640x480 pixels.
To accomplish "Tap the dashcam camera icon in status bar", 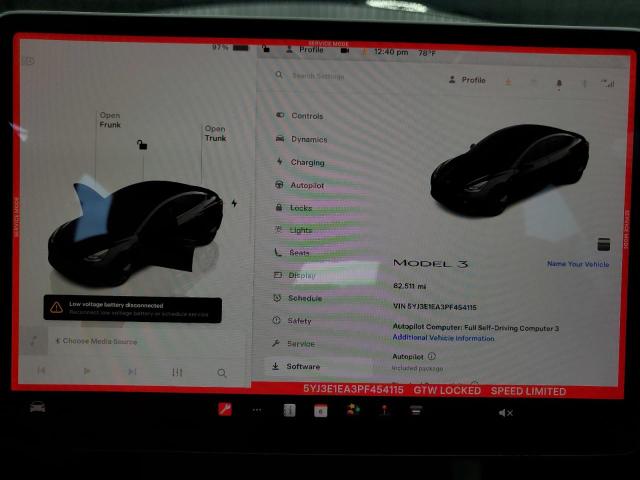I will [x=344, y=51].
